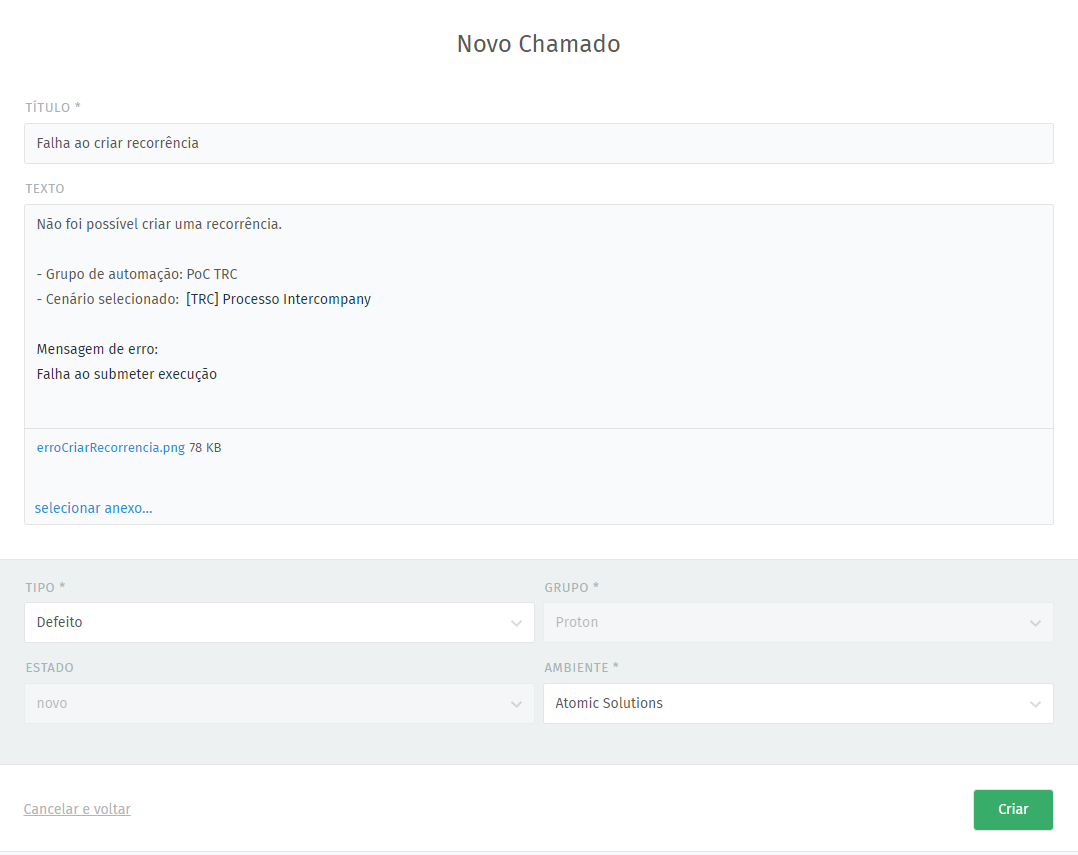Click the 'Novo Chamado' page heading
The image size is (1078, 855).
tap(538, 44)
